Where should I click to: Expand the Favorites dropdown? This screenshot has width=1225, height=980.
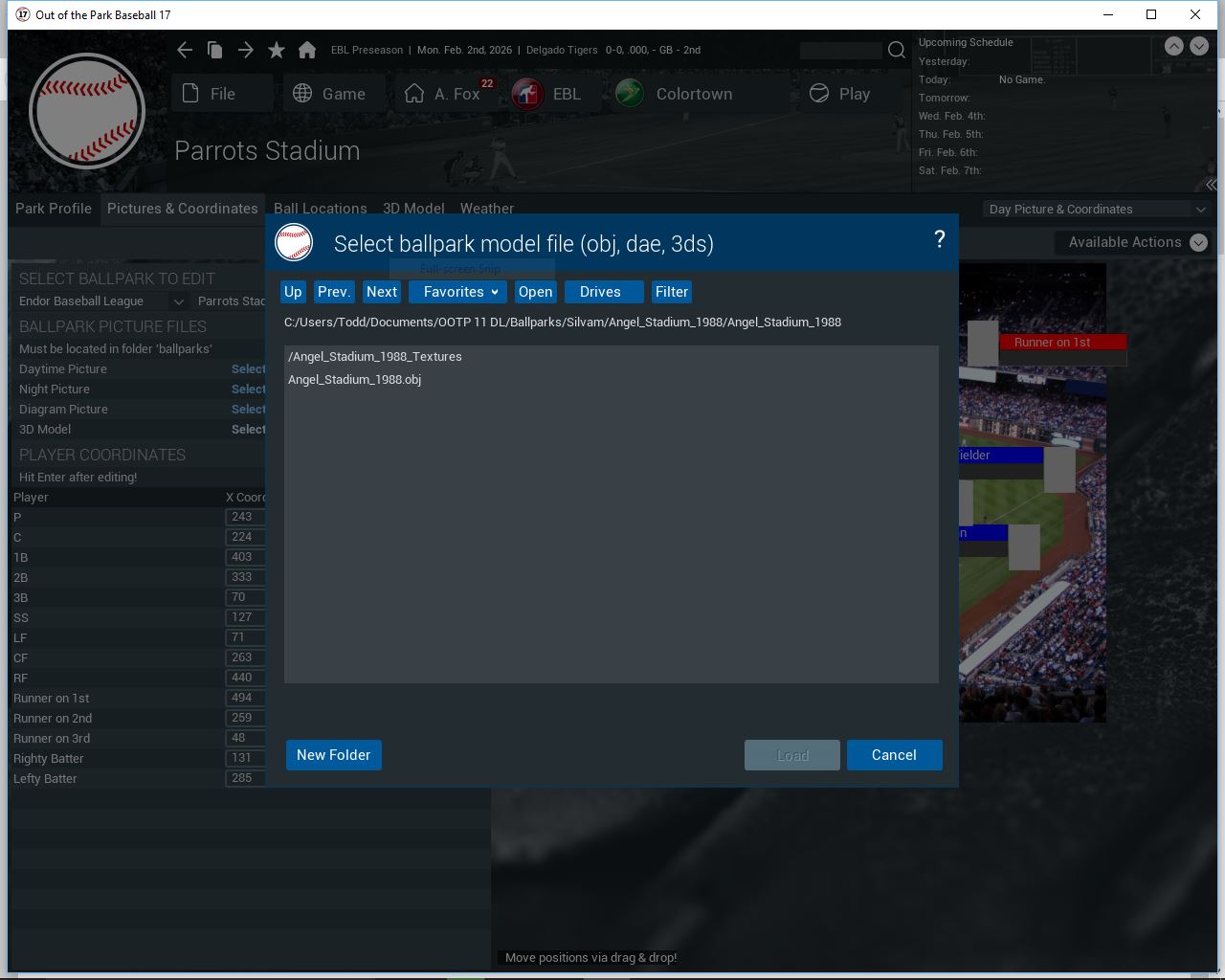(x=458, y=292)
